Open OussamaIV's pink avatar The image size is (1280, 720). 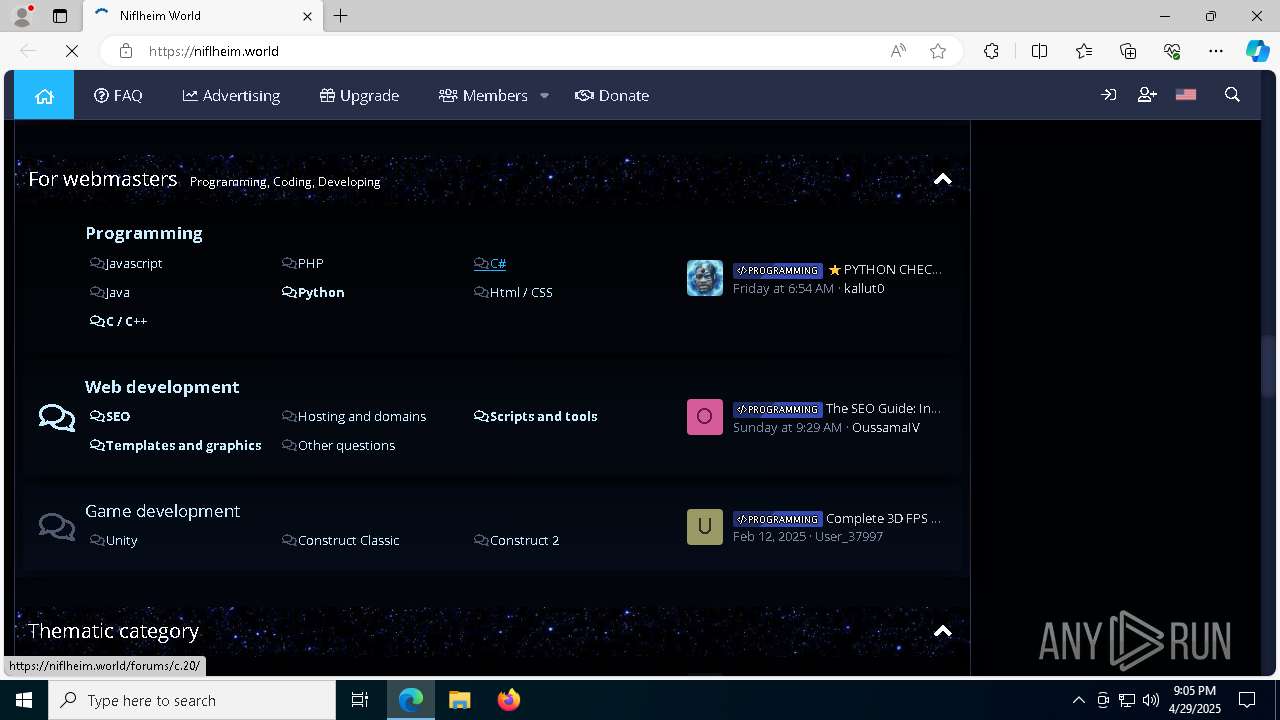coord(705,417)
